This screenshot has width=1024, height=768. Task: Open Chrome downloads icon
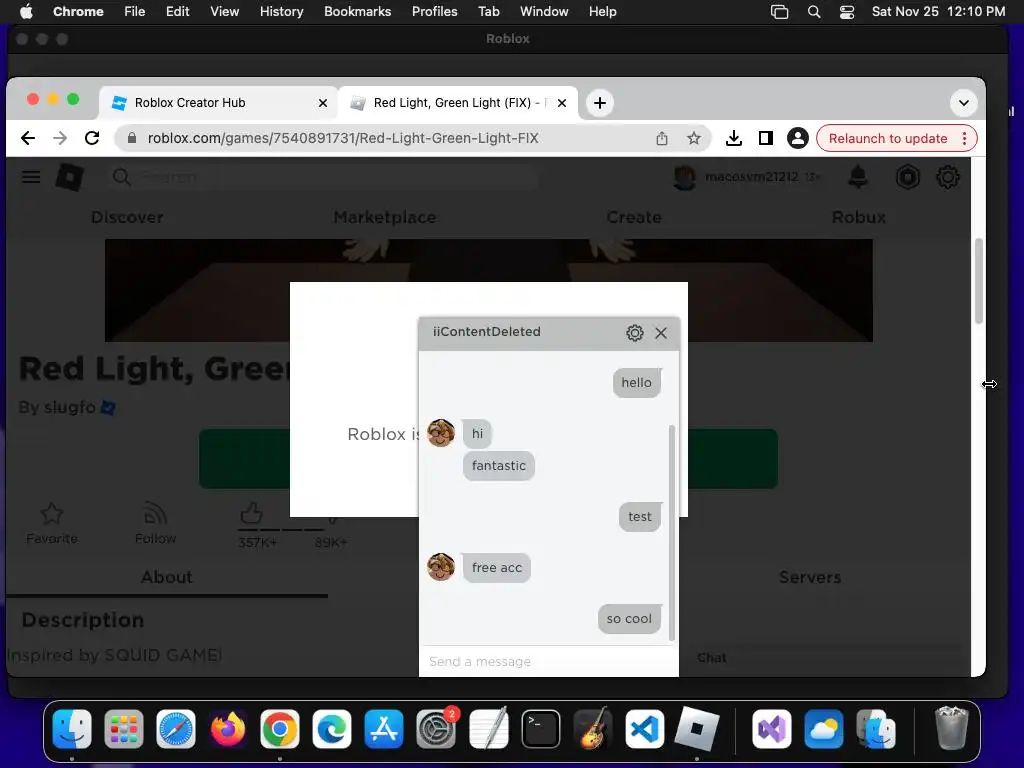point(733,138)
